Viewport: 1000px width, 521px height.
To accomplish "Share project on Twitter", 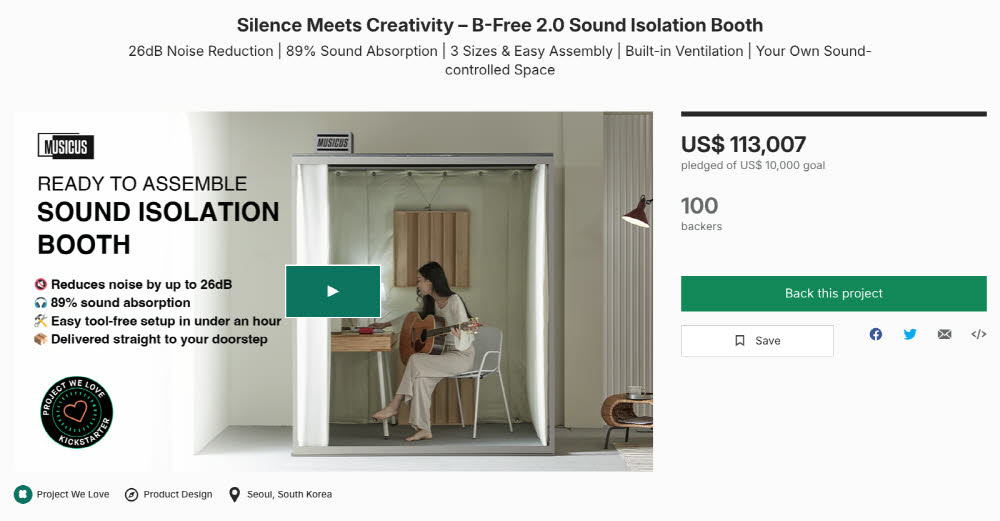I will point(910,334).
